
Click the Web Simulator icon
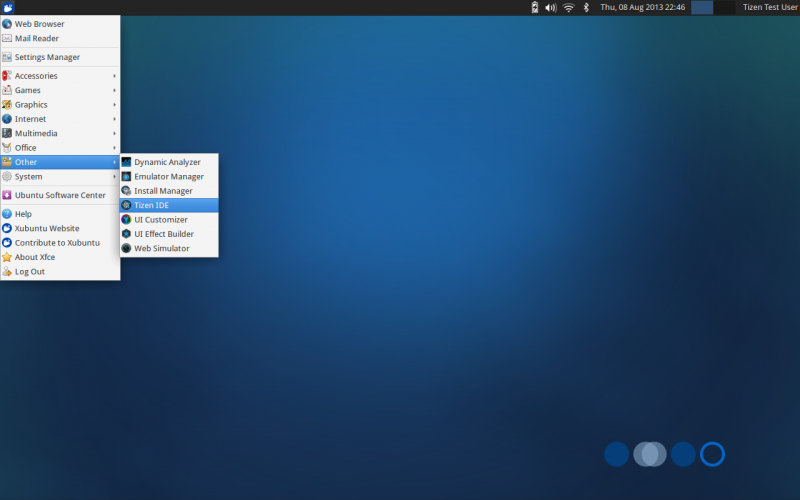click(x=126, y=248)
